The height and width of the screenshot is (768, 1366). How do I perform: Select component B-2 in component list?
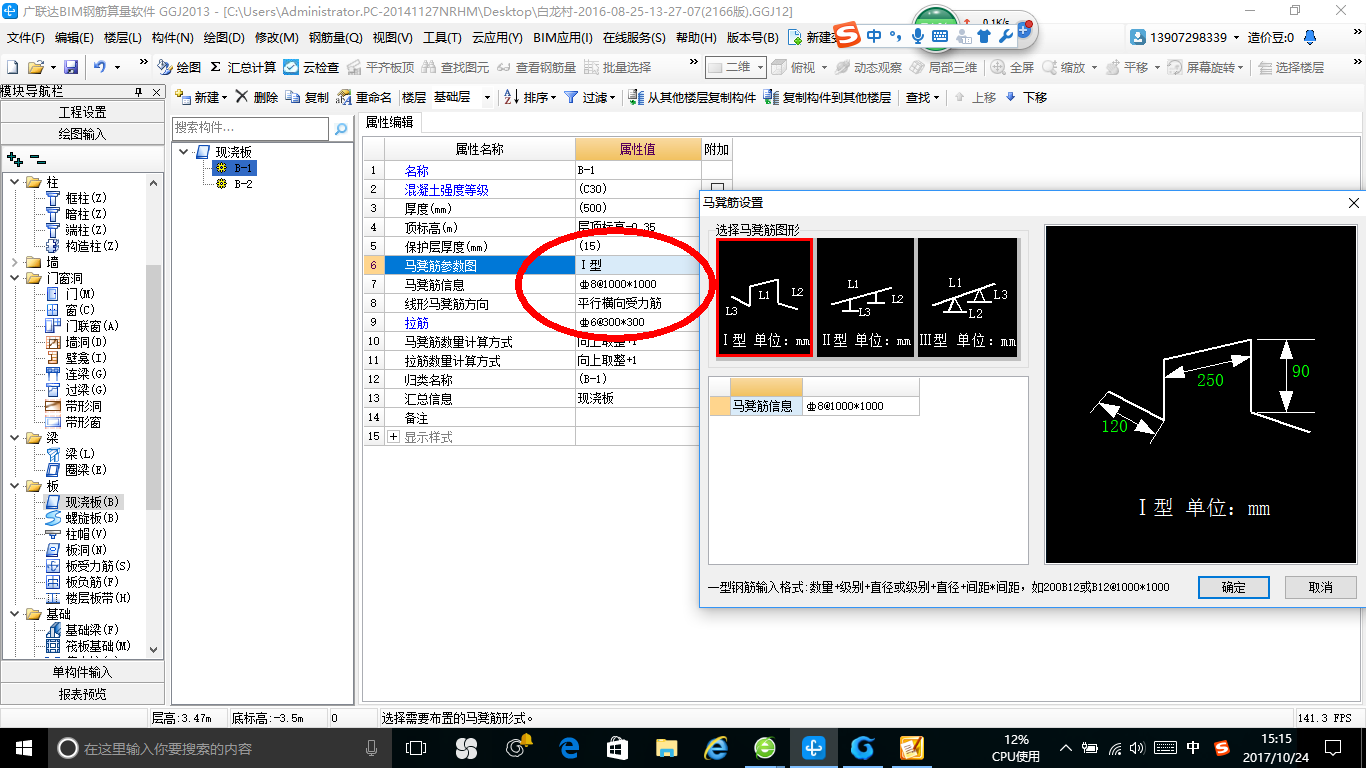click(233, 184)
